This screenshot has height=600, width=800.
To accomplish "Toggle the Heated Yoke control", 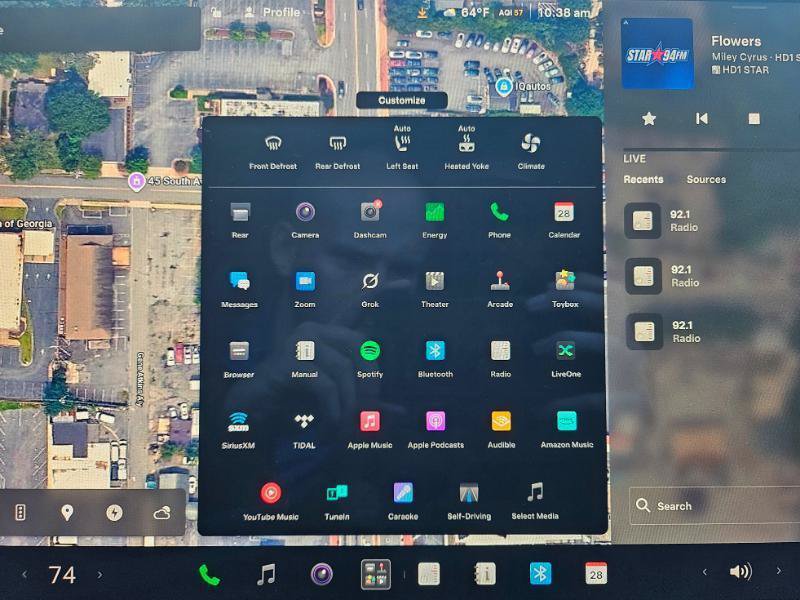I will click(x=466, y=147).
